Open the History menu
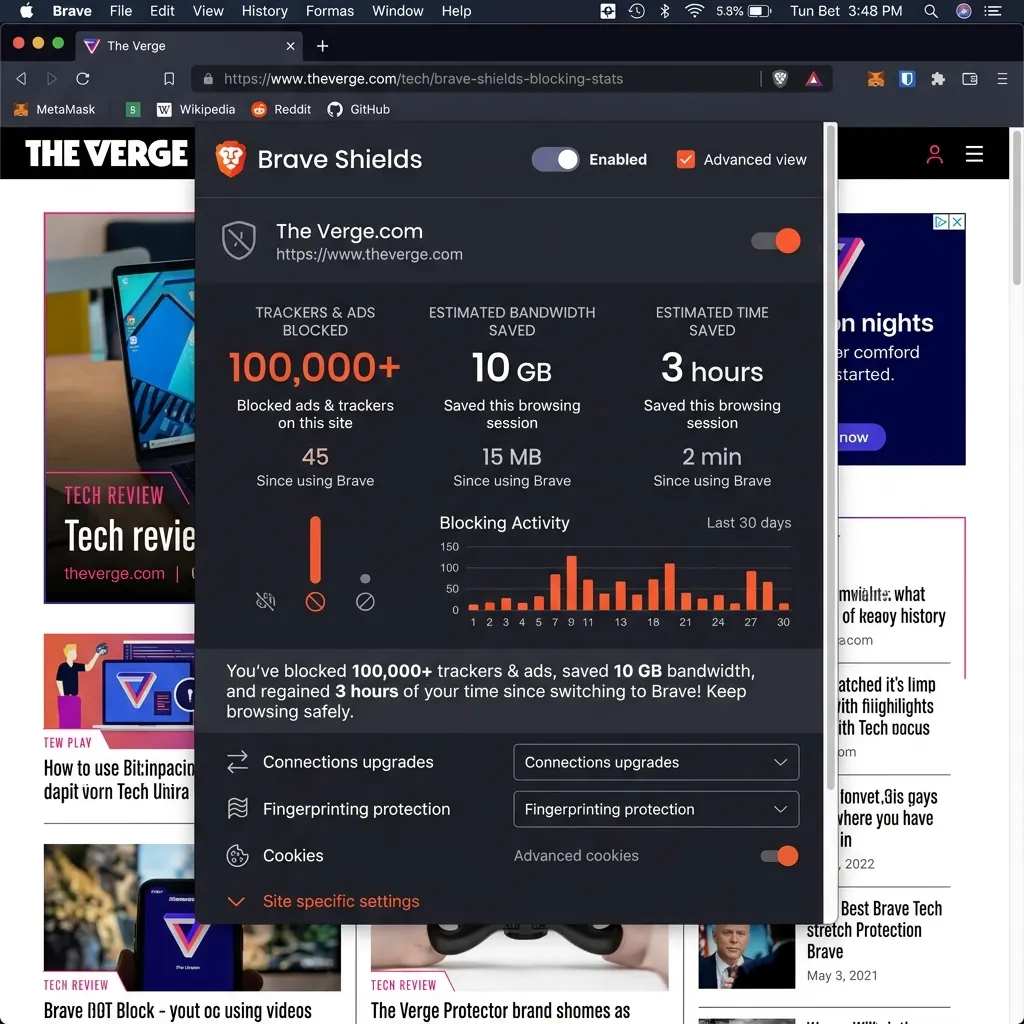 tap(264, 11)
